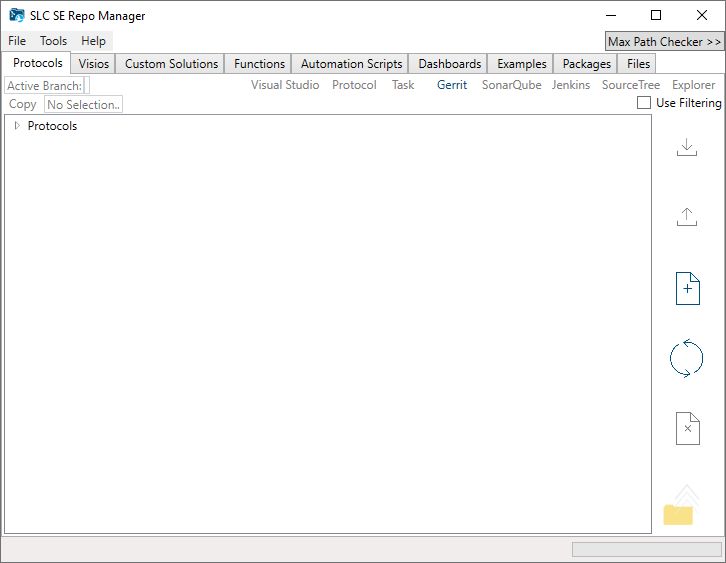Close the Repo Manager window

(701, 15)
